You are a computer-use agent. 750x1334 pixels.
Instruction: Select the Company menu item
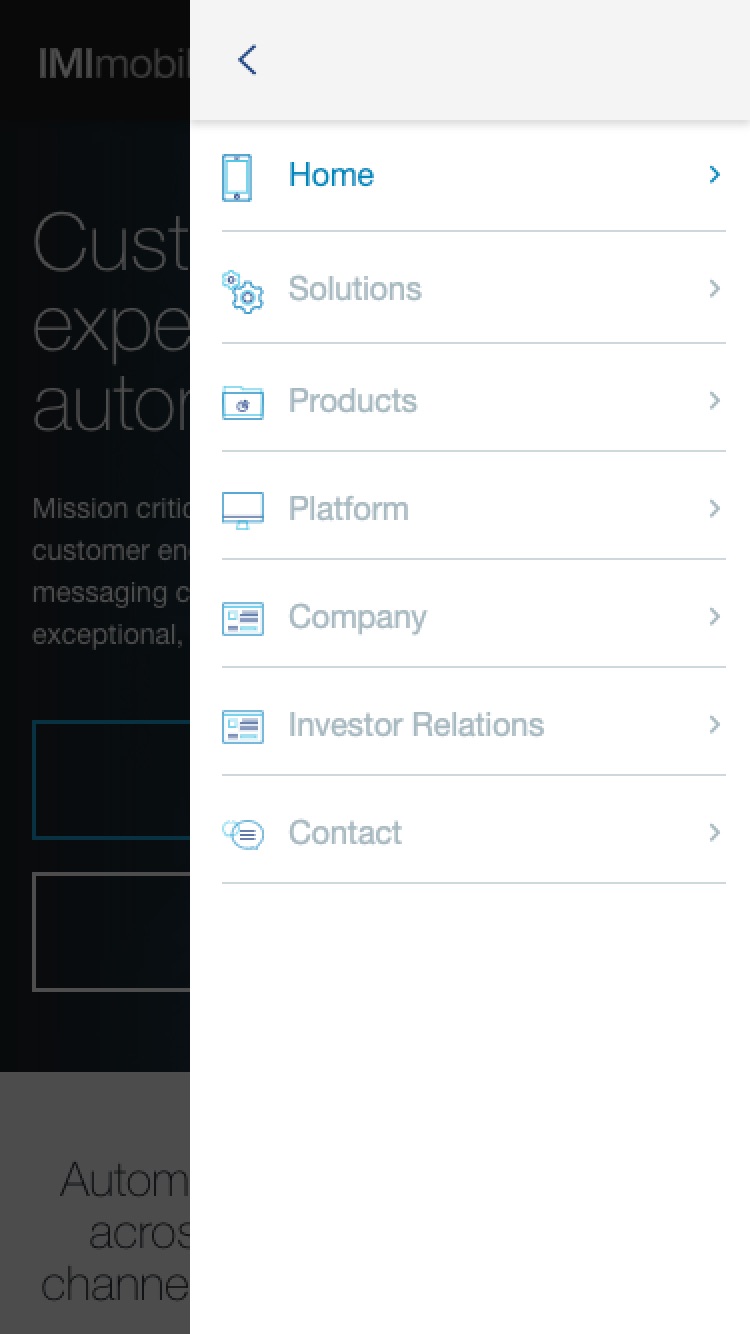(357, 617)
